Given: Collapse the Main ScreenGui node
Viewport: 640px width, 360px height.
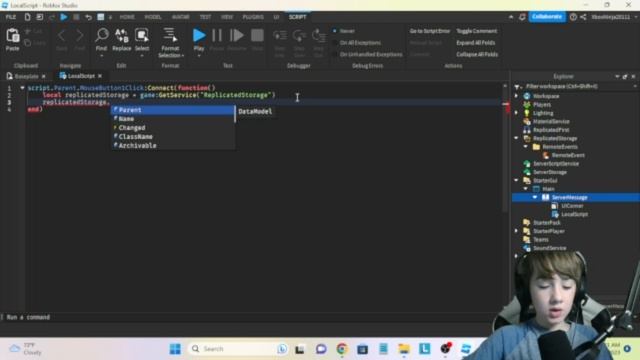Looking at the screenshot, I should [x=526, y=189].
